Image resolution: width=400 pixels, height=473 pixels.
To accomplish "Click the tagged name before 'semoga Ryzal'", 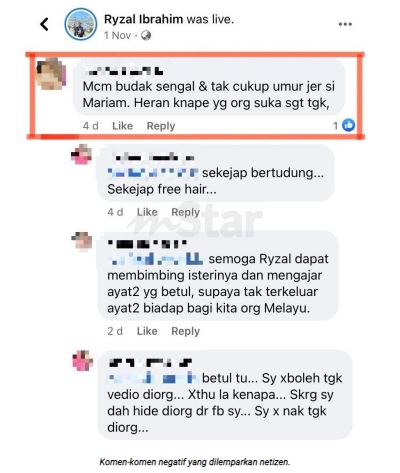I will click(x=156, y=259).
